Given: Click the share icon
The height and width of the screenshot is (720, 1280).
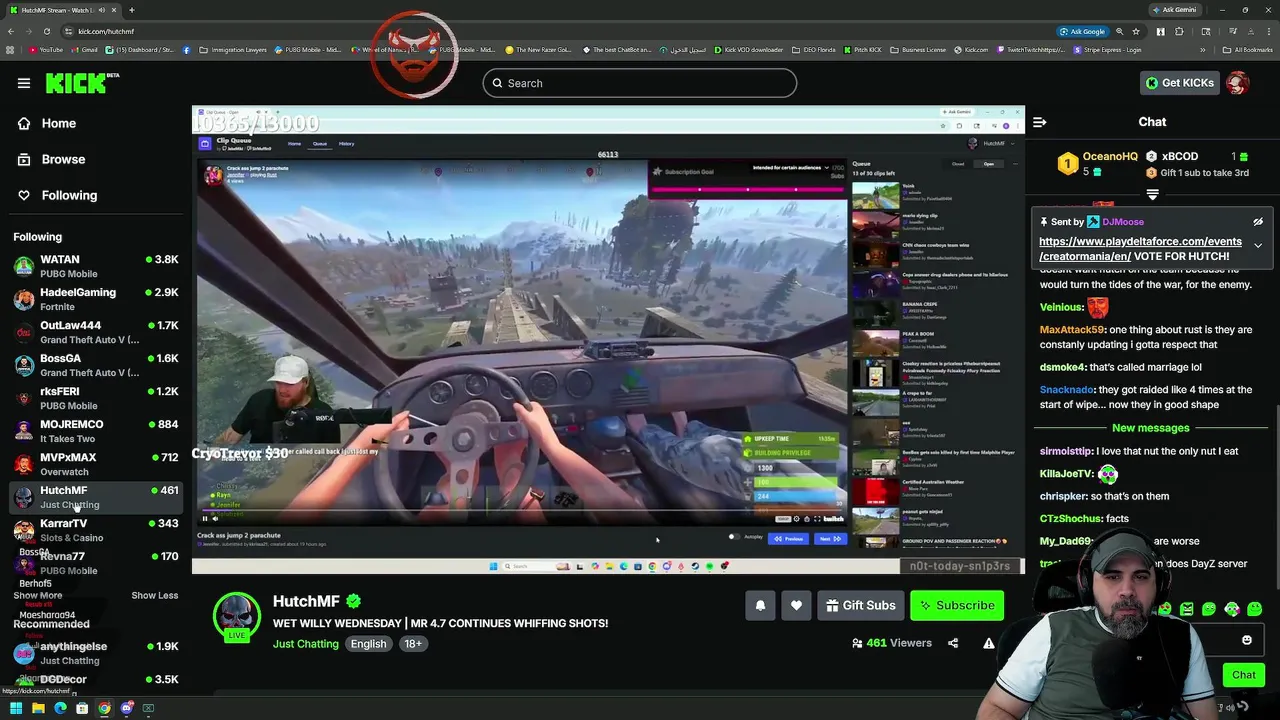Looking at the screenshot, I should pyautogui.click(x=953, y=643).
